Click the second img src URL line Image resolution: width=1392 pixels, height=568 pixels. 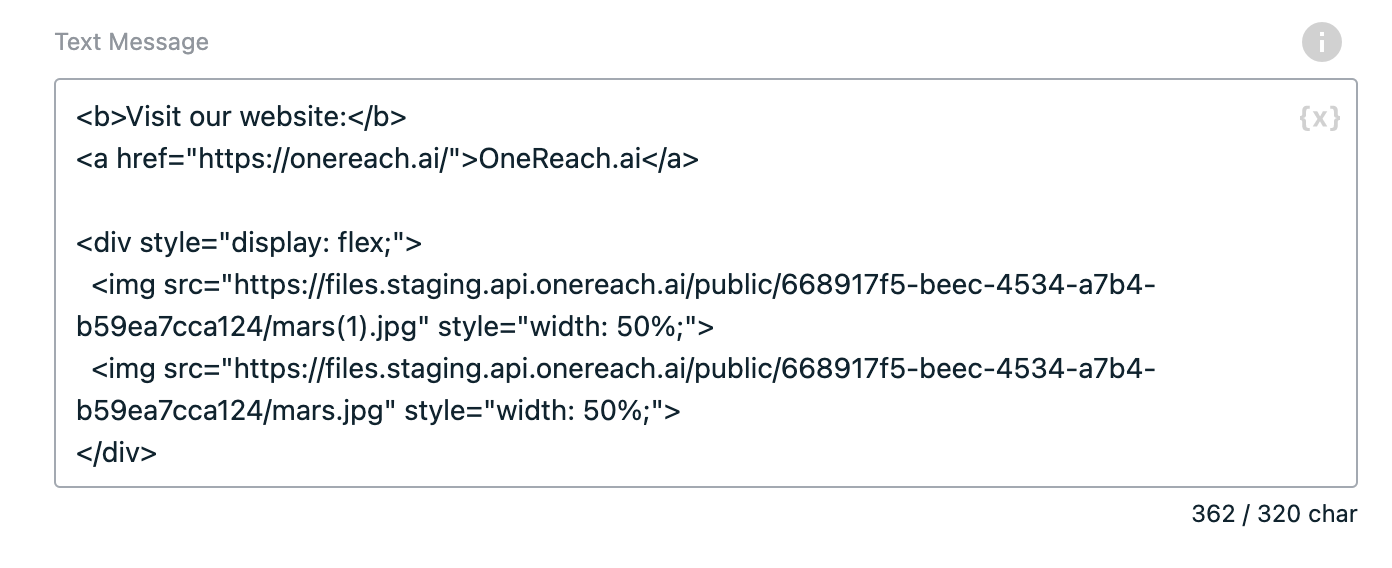point(624,369)
